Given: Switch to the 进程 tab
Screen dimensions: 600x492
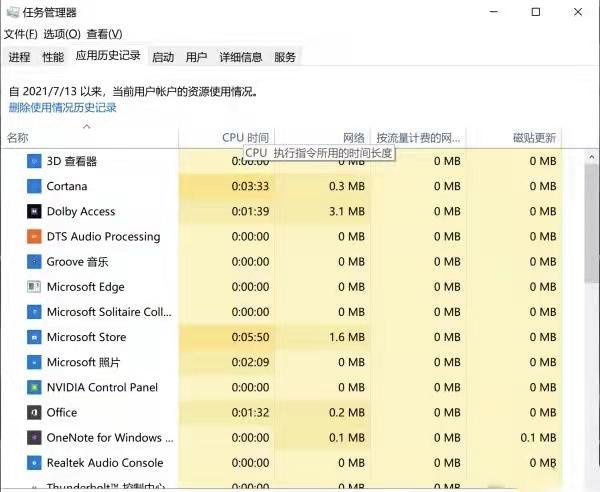Looking at the screenshot, I should tap(19, 57).
